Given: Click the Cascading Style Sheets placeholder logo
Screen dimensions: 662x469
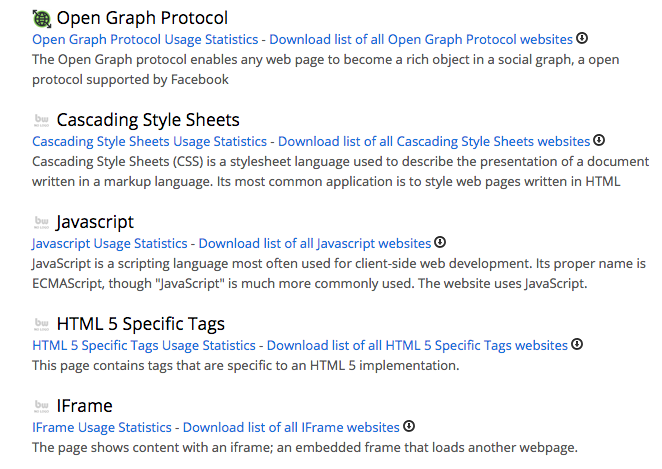Looking at the screenshot, I should (41, 120).
